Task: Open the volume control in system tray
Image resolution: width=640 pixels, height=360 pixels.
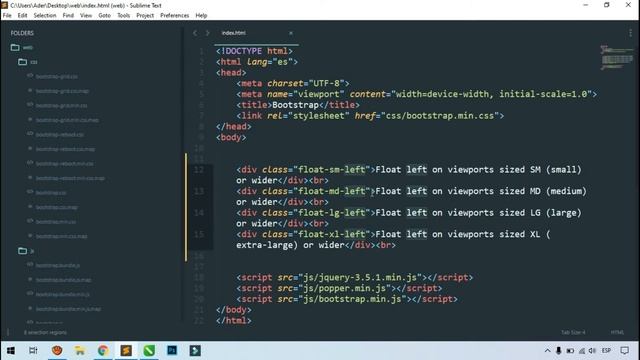Action: pos(592,351)
